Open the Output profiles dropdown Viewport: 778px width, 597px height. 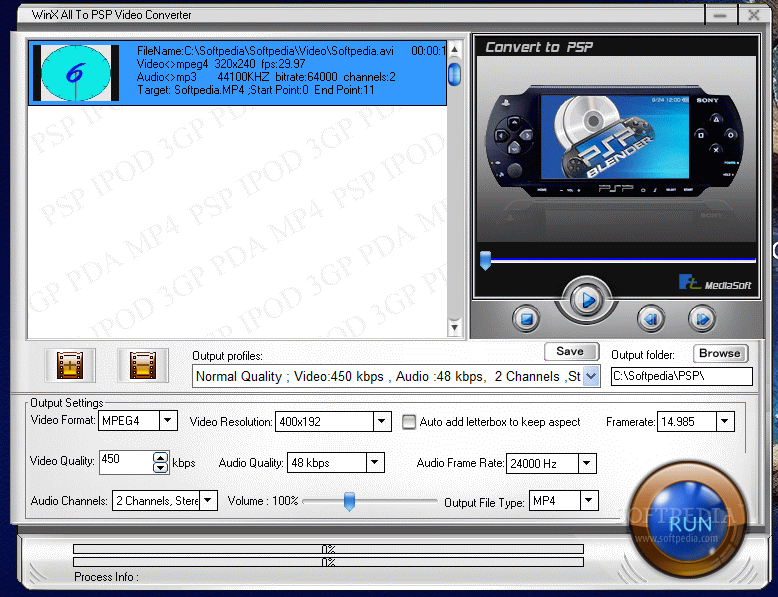(x=591, y=376)
